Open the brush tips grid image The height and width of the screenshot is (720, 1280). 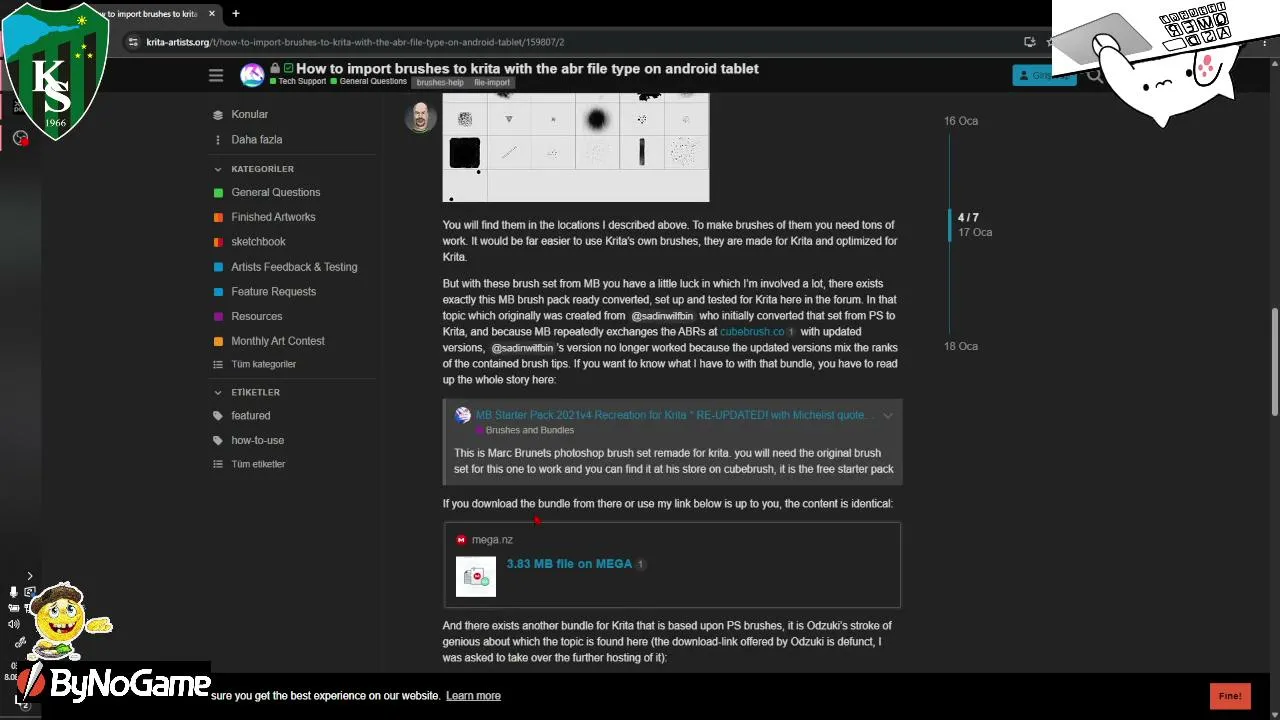tap(576, 147)
